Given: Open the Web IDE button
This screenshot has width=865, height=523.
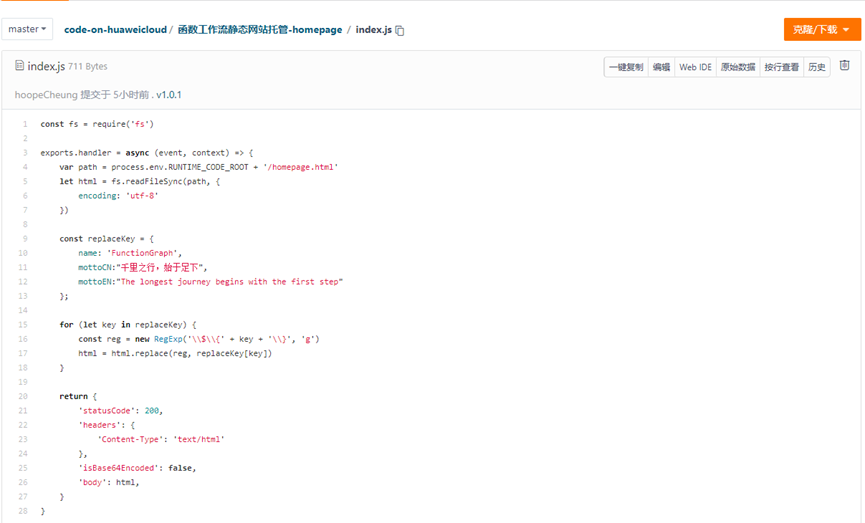Looking at the screenshot, I should pos(695,67).
